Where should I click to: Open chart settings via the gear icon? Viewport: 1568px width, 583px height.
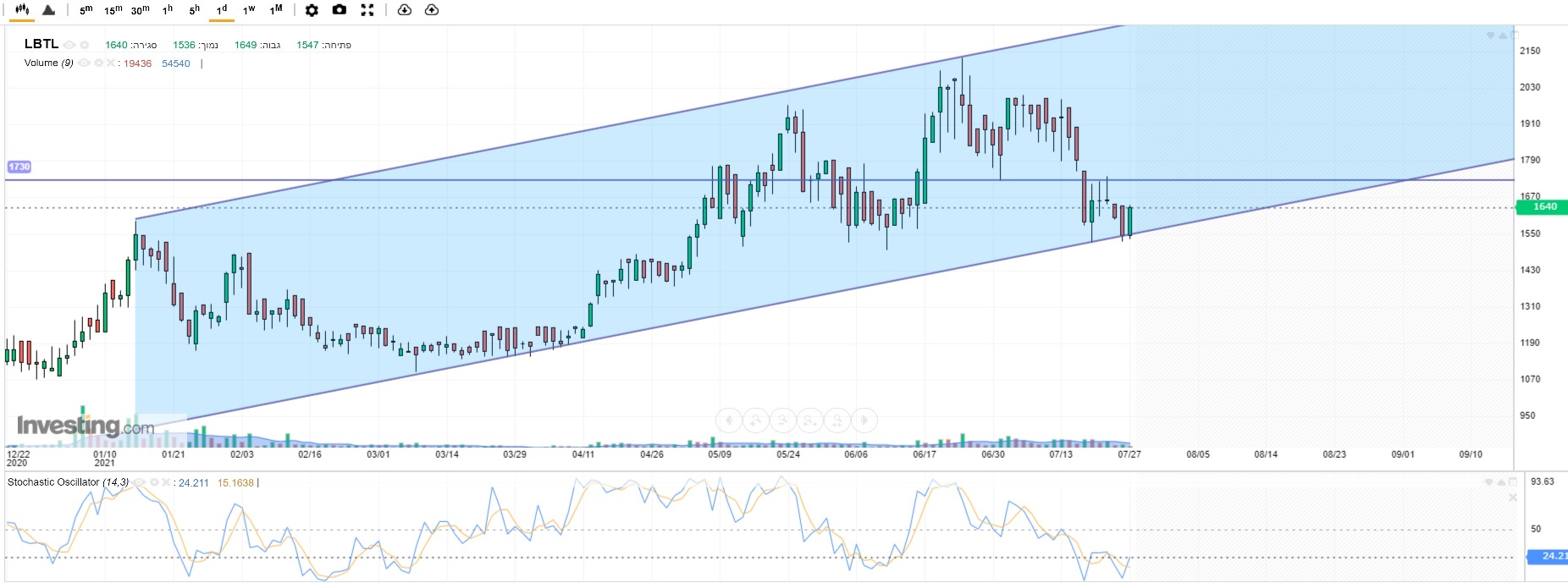click(x=312, y=10)
